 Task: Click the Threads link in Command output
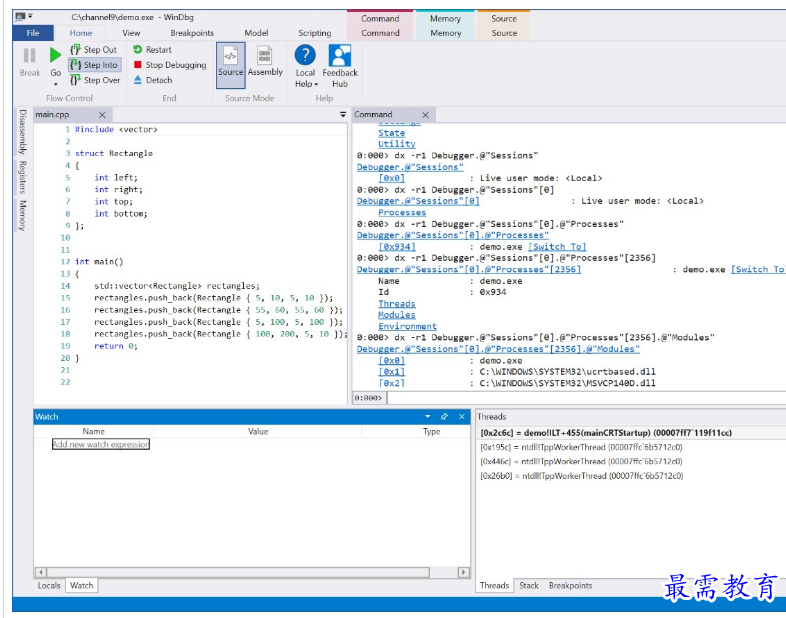click(x=397, y=304)
